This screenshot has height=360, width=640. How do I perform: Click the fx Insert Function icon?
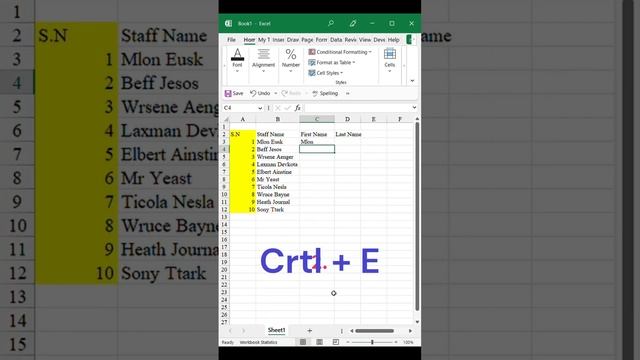tap(298, 108)
